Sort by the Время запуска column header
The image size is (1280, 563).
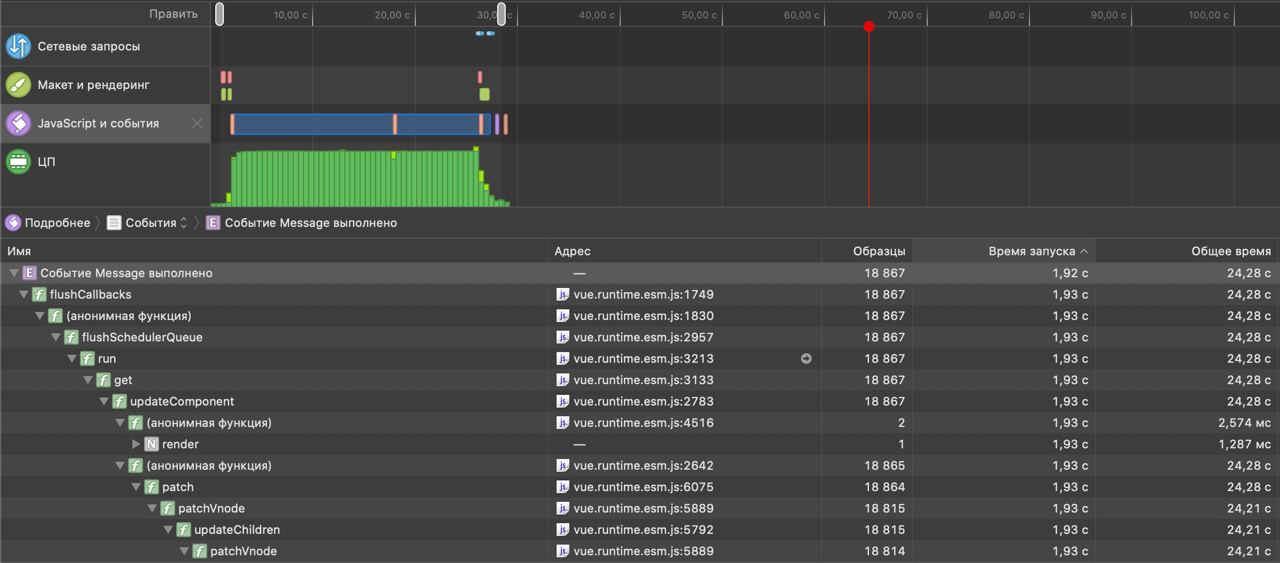pyautogui.click(x=1004, y=251)
